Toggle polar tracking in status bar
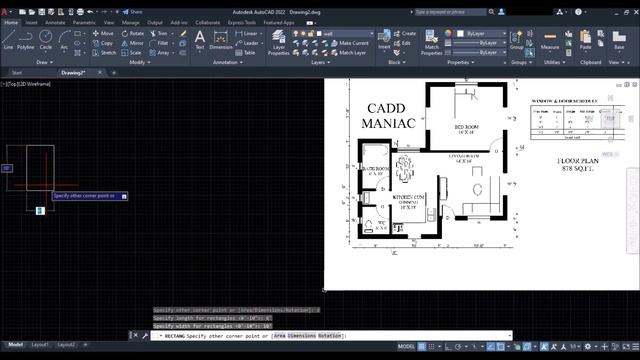The image size is (640, 360). [458, 347]
